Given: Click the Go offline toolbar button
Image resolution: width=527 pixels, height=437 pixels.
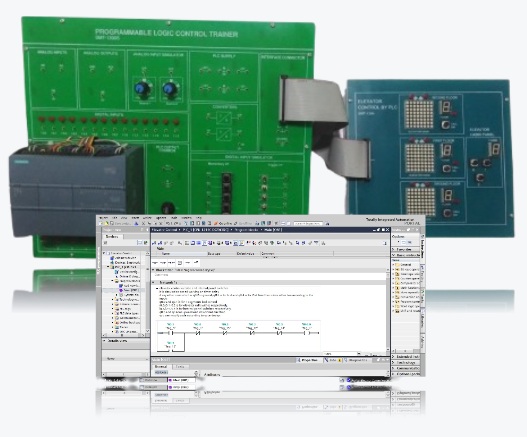Looking at the screenshot, I should 245,223.
